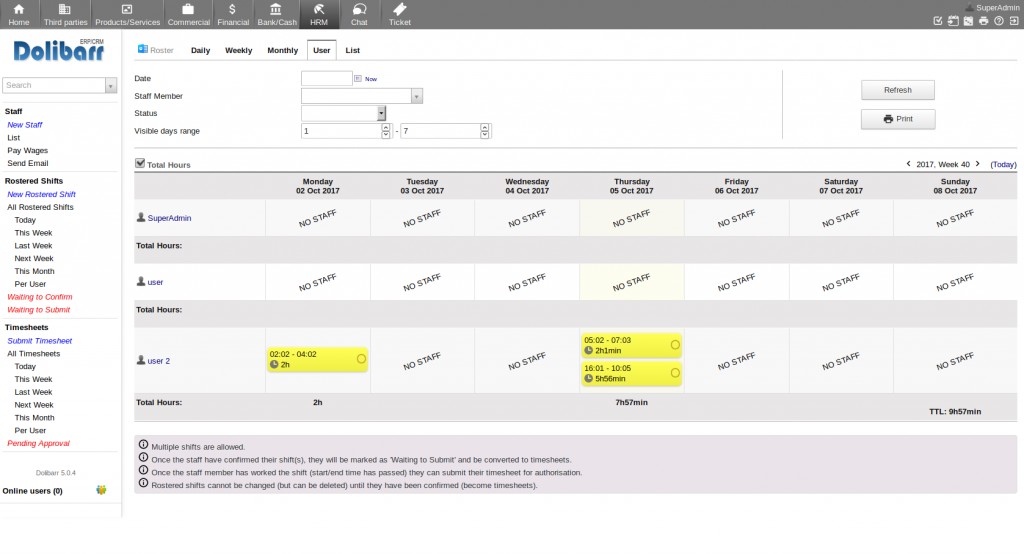Open Bank/Cash module icon
Viewport: 1024px width, 554px height.
[x=276, y=9]
